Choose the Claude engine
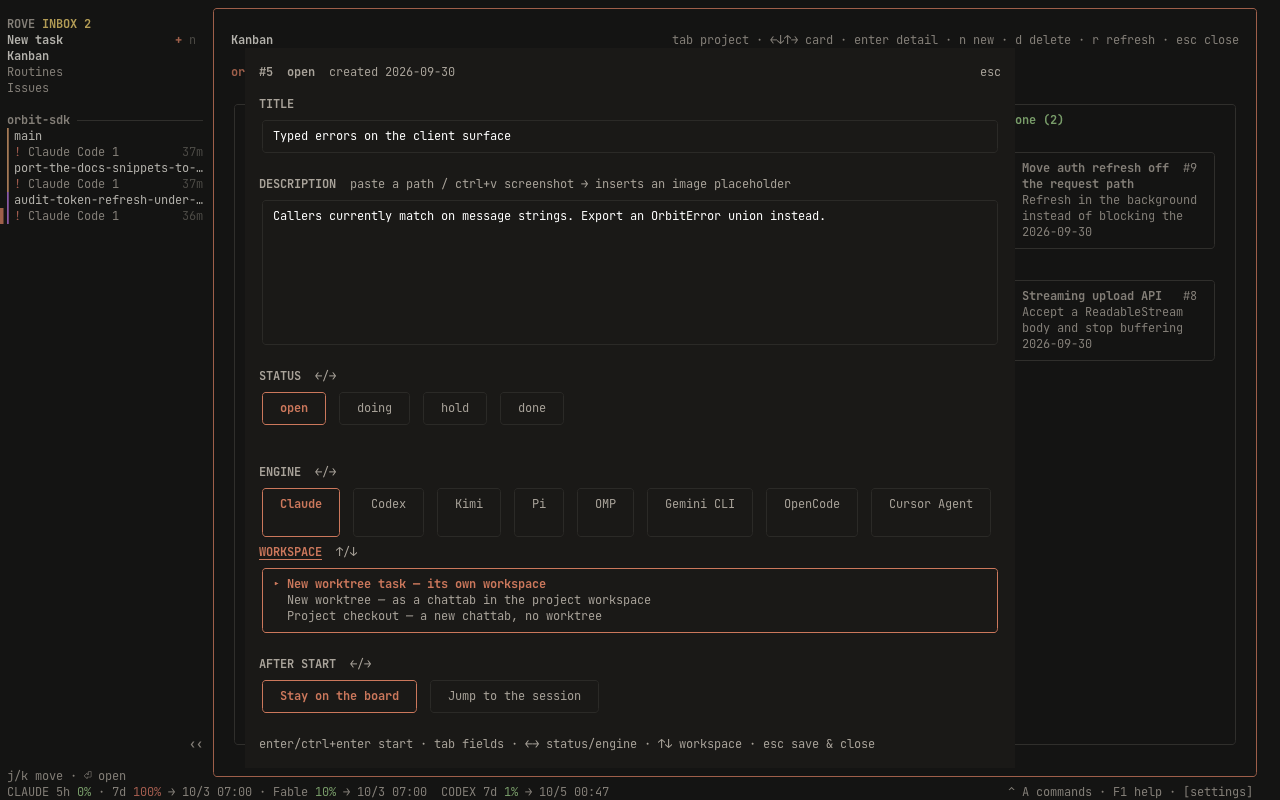1280x800 pixels. pyautogui.click(x=301, y=512)
